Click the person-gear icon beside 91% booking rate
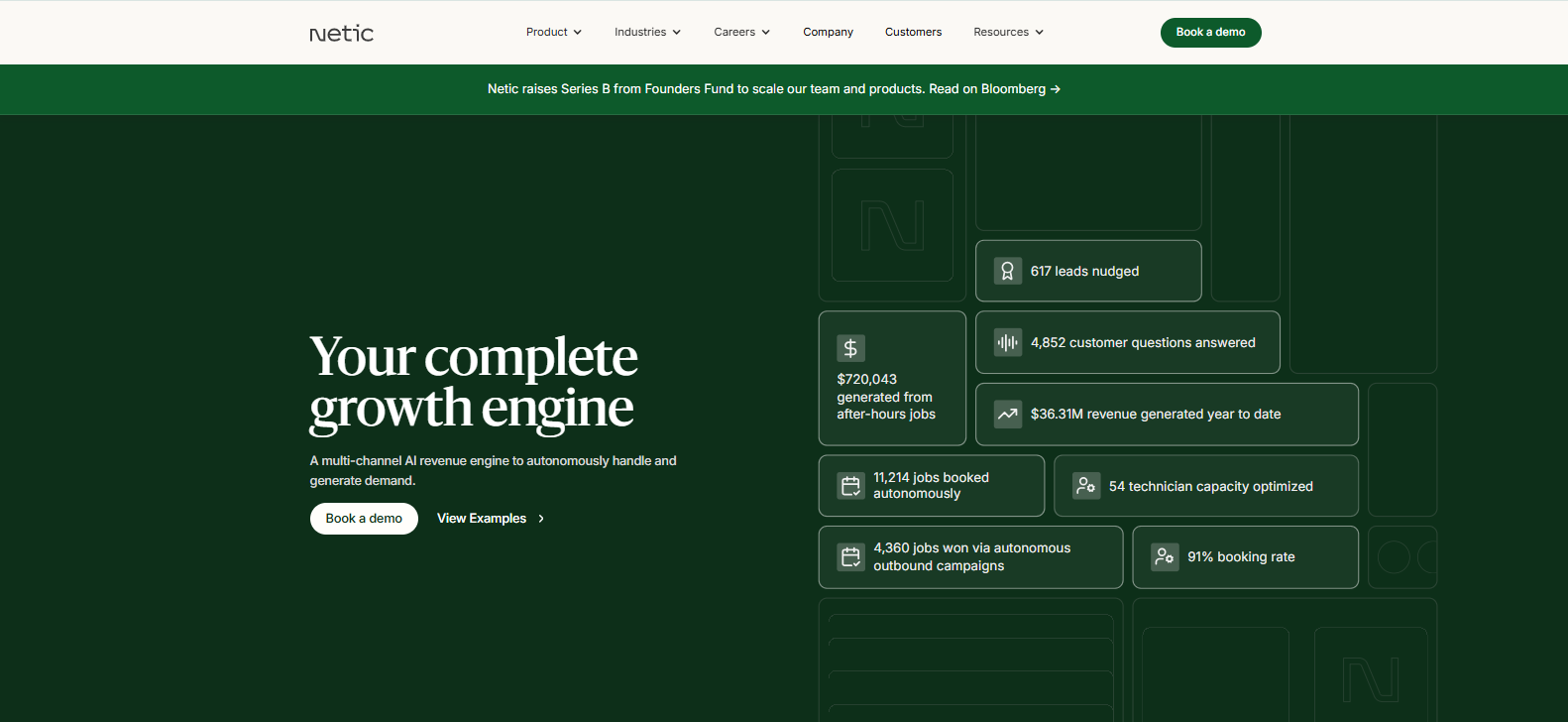The height and width of the screenshot is (722, 1568). click(x=1165, y=556)
